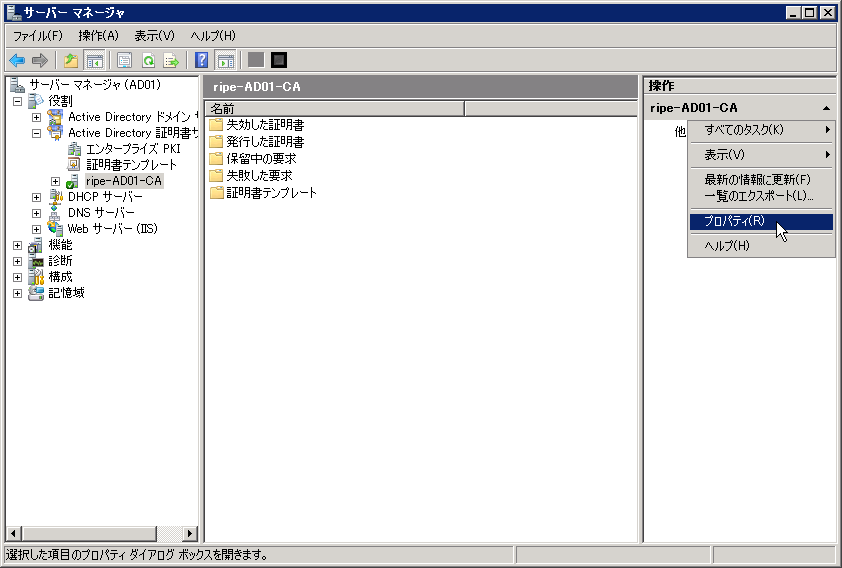842x568 pixels.
Task: Click the Web サーバー (IIS) tree icon
Action: coord(55,229)
